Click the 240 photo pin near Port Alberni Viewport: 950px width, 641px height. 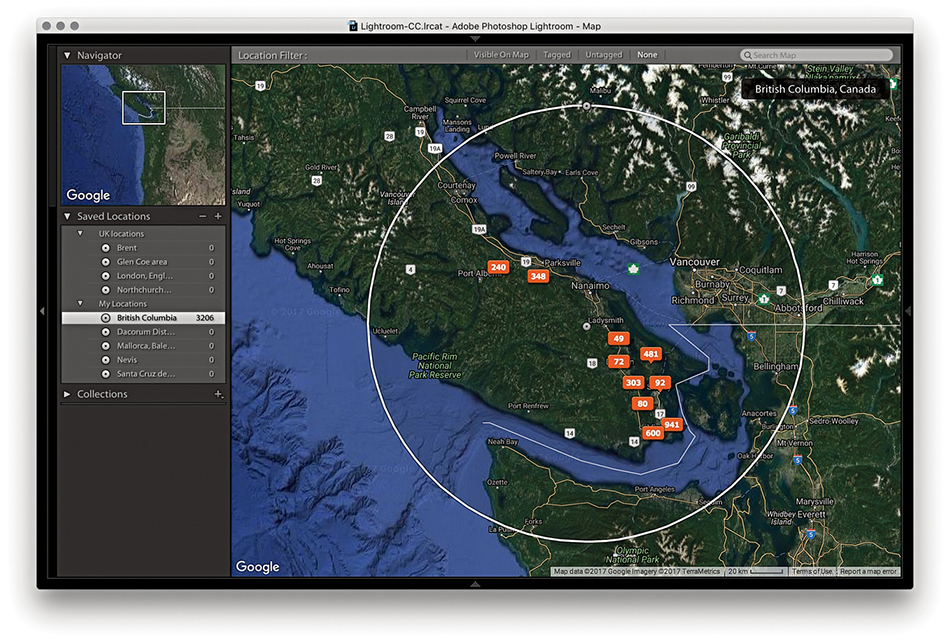coord(498,267)
